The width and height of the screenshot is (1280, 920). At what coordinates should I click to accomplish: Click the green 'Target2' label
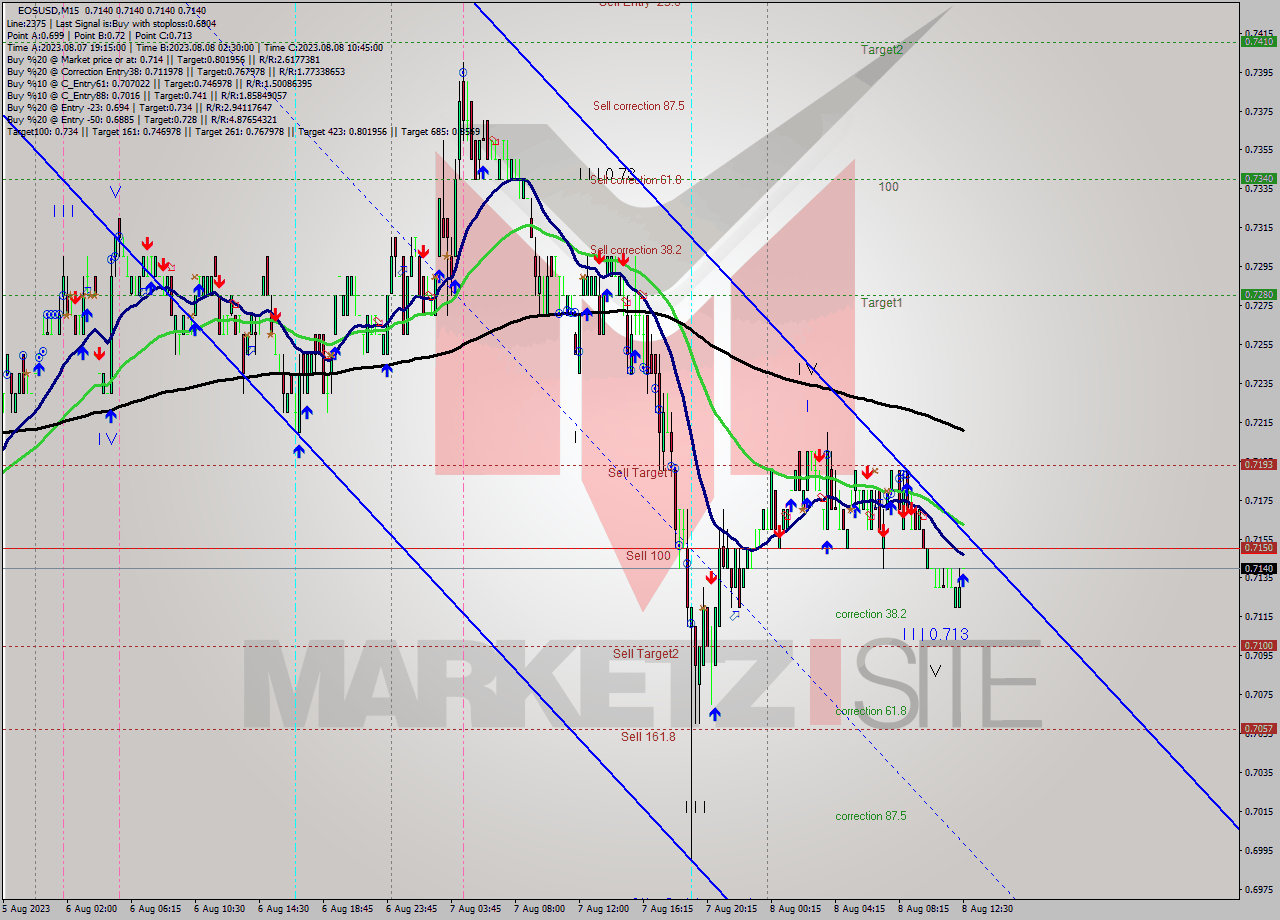coord(882,49)
